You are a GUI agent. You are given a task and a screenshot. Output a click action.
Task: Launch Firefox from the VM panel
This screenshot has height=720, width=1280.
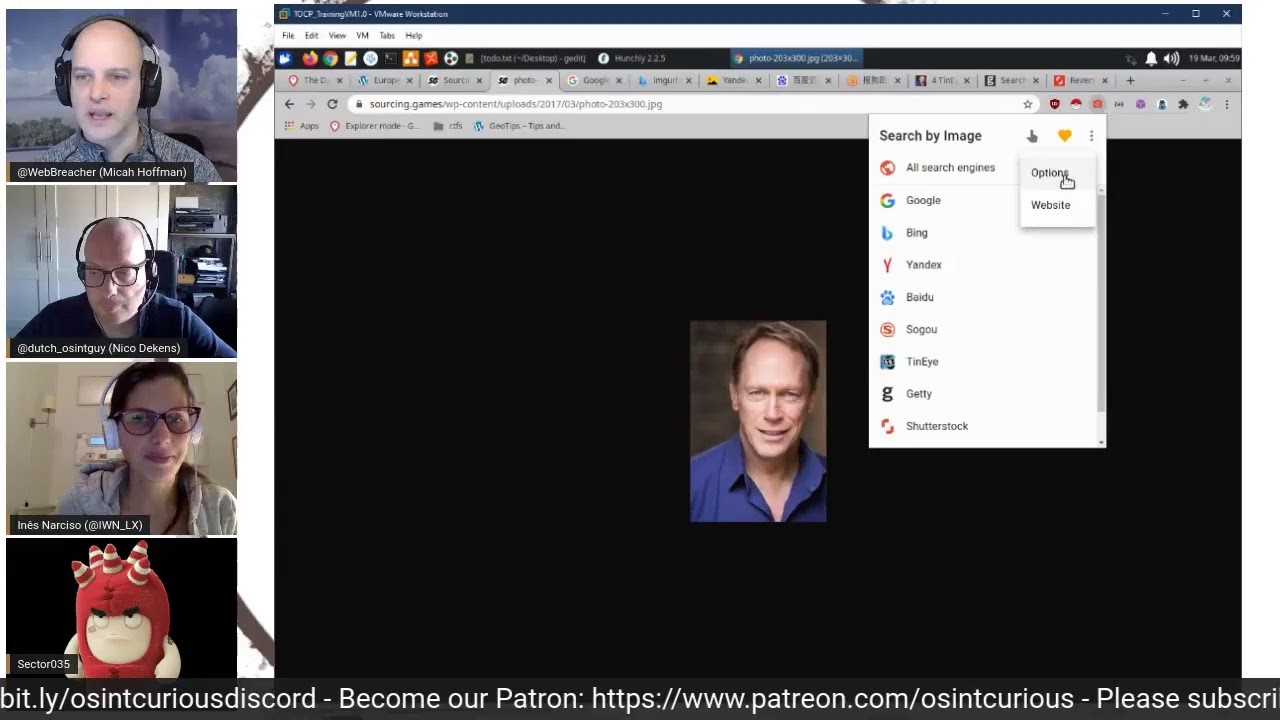pos(310,58)
